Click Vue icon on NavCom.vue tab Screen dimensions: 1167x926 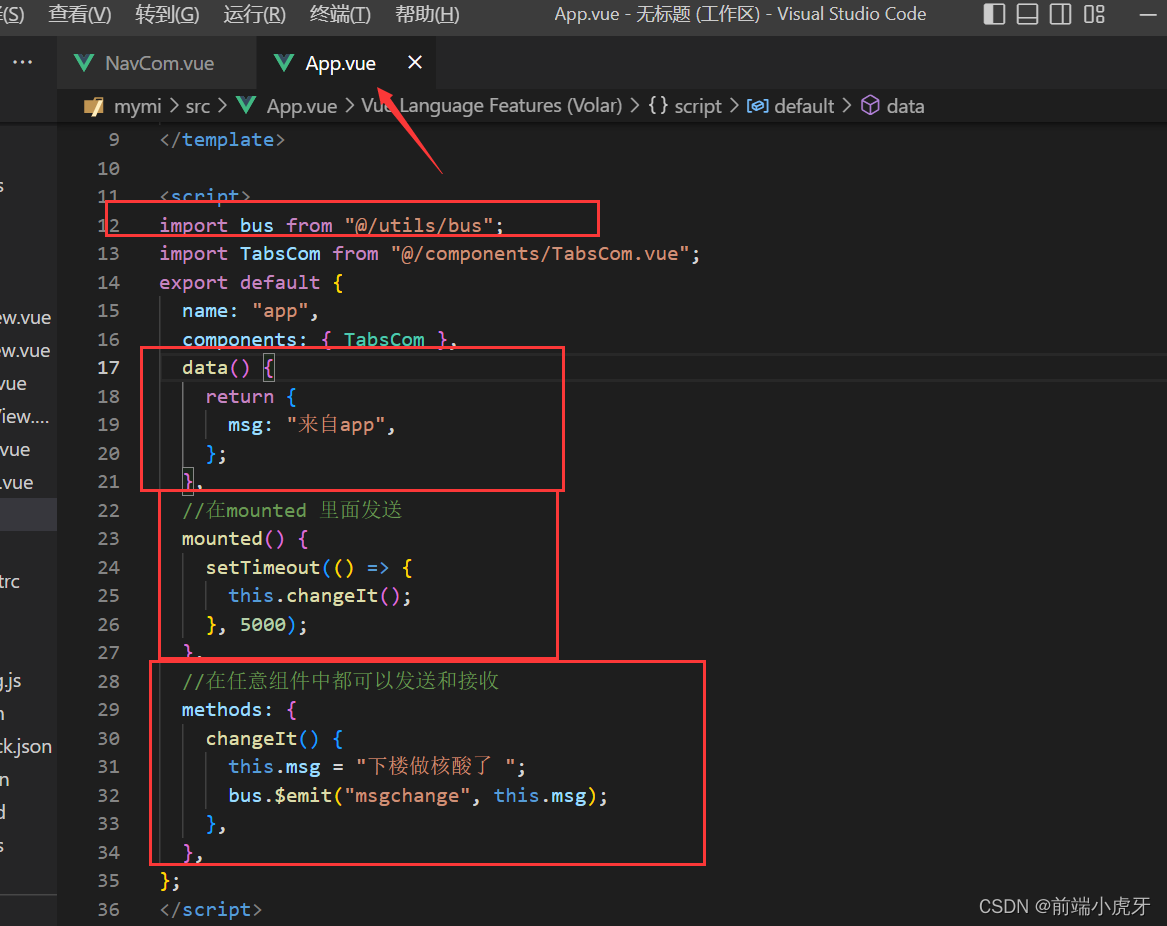(x=84, y=63)
